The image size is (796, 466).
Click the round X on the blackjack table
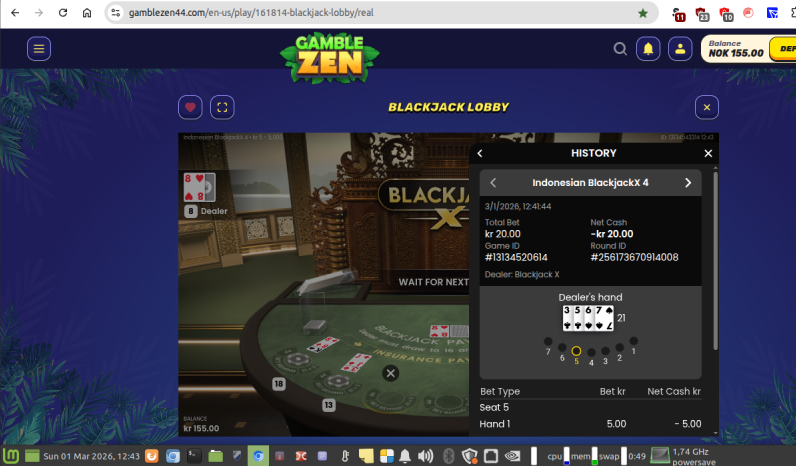(391, 373)
